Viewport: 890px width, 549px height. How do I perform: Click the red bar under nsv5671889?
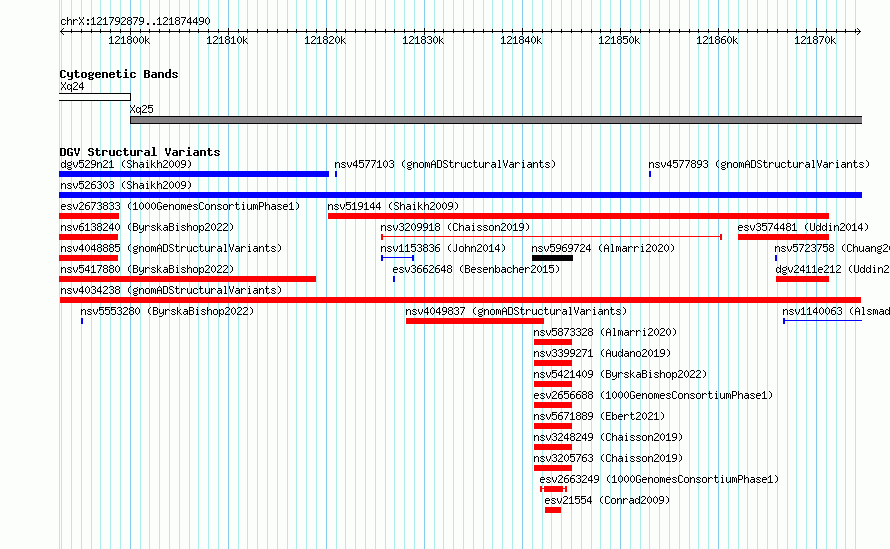point(553,426)
